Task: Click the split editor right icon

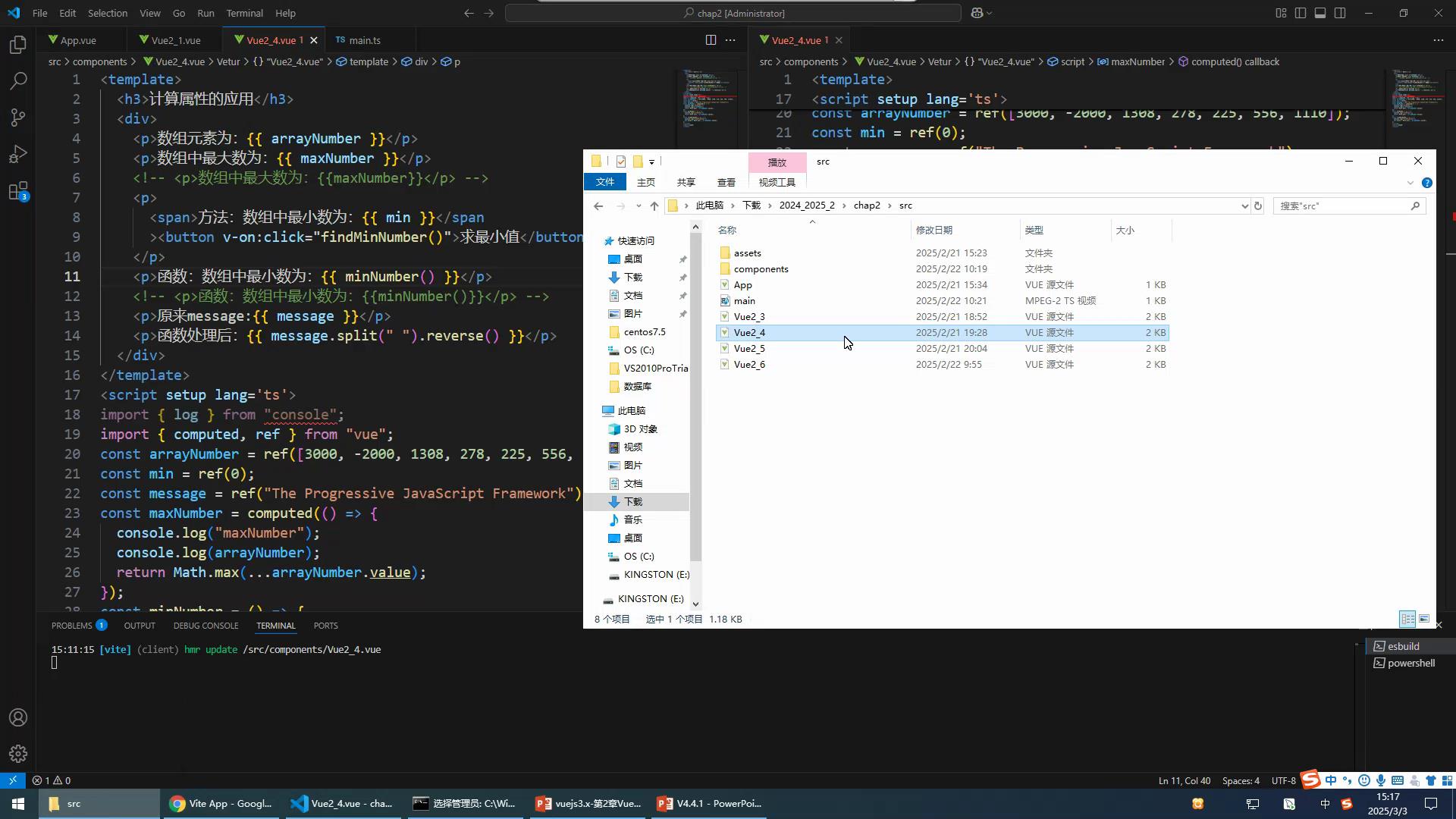Action: coord(711,40)
